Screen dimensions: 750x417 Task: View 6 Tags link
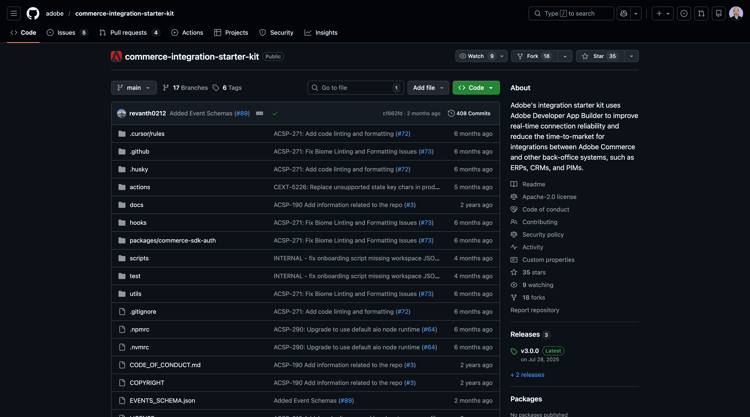point(227,88)
